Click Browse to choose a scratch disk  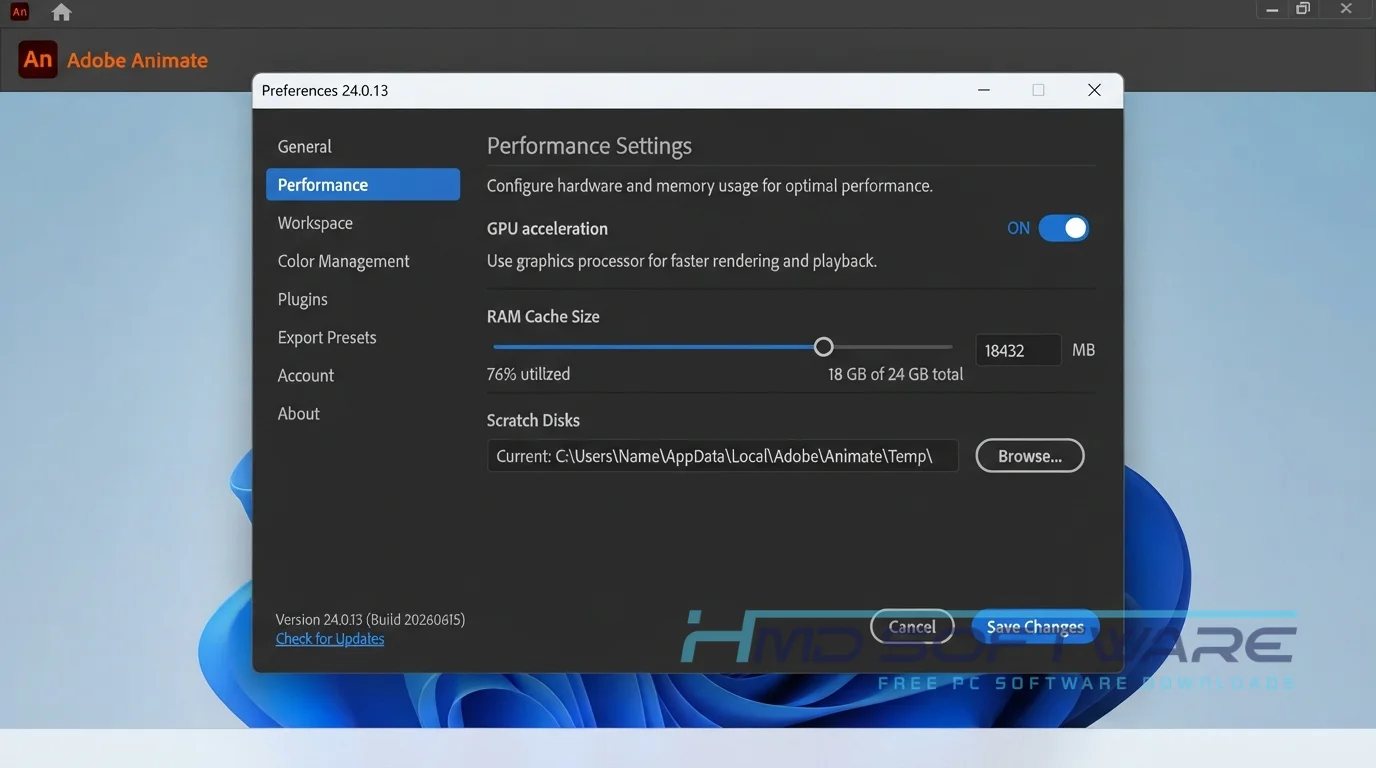coord(1030,456)
